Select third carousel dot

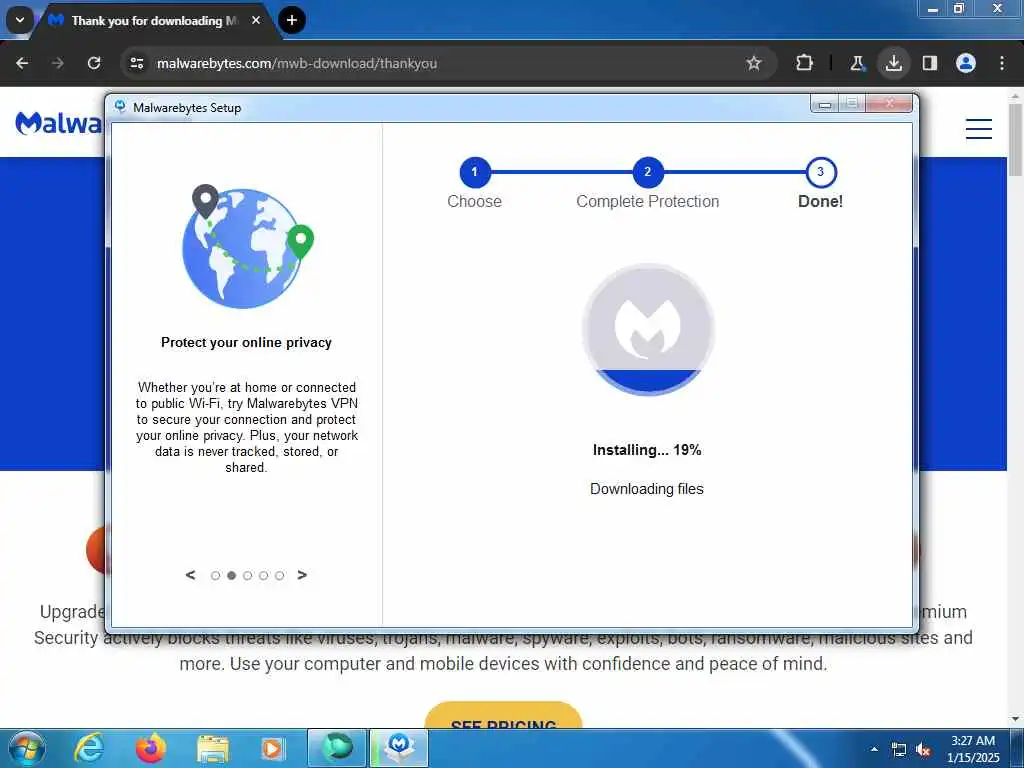(x=248, y=575)
